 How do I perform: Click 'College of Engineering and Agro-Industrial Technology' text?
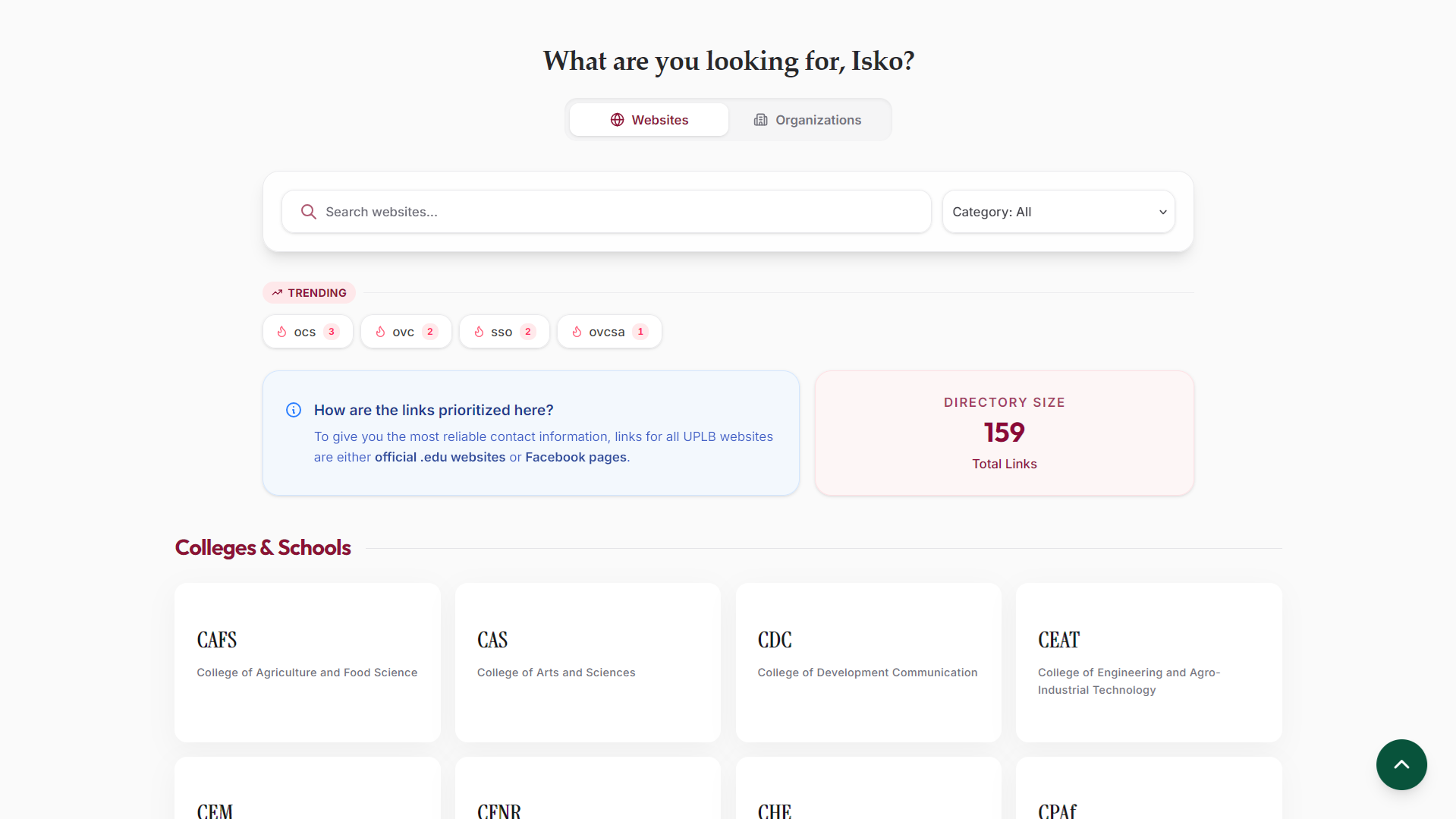click(x=1129, y=681)
